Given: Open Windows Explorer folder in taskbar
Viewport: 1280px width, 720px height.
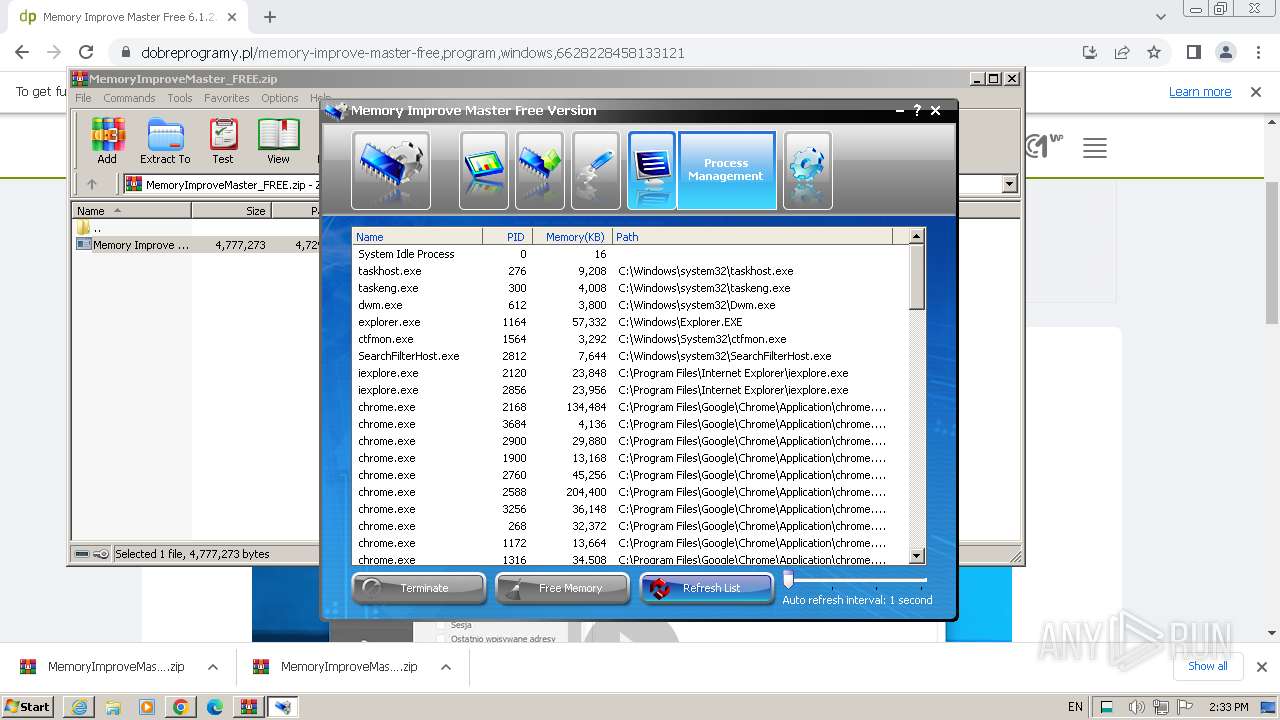Looking at the screenshot, I should pyautogui.click(x=113, y=707).
